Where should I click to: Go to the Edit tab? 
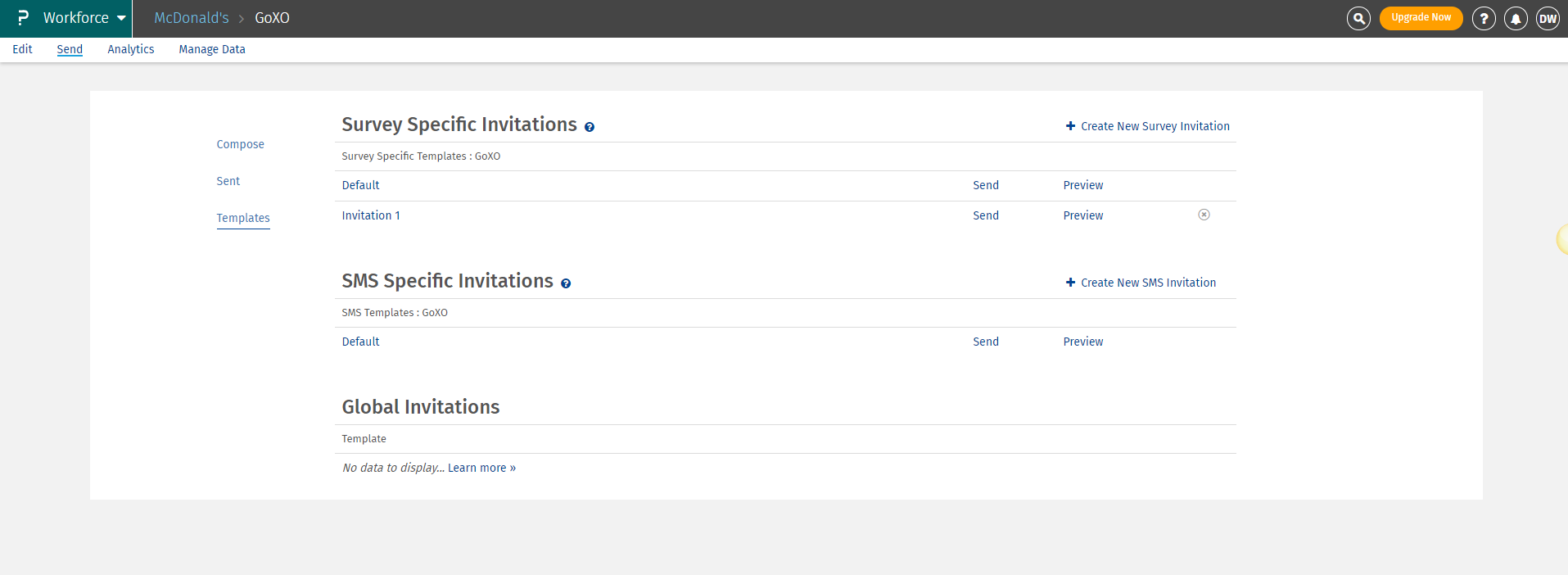[x=22, y=49]
